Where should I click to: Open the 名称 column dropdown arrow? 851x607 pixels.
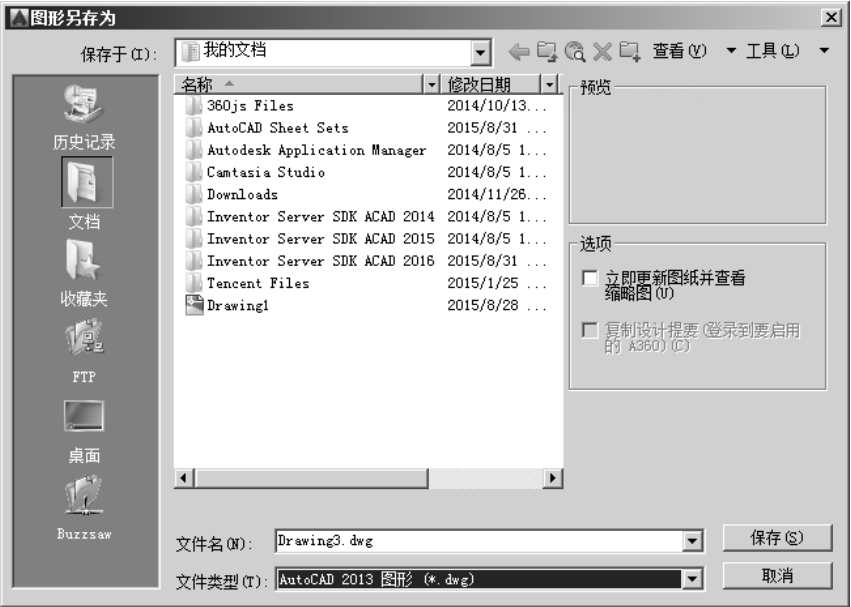431,85
